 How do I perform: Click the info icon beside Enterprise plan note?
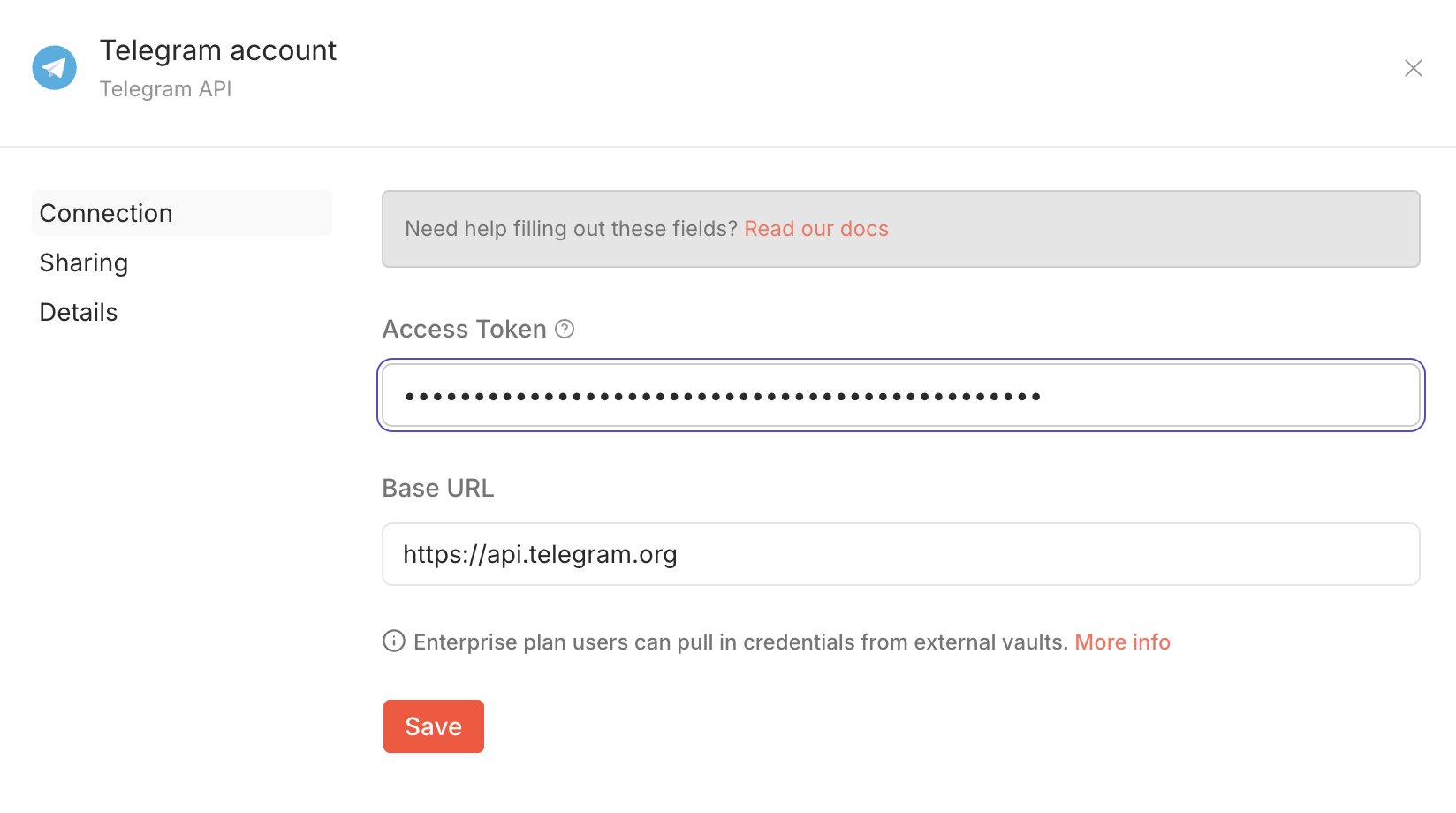394,642
